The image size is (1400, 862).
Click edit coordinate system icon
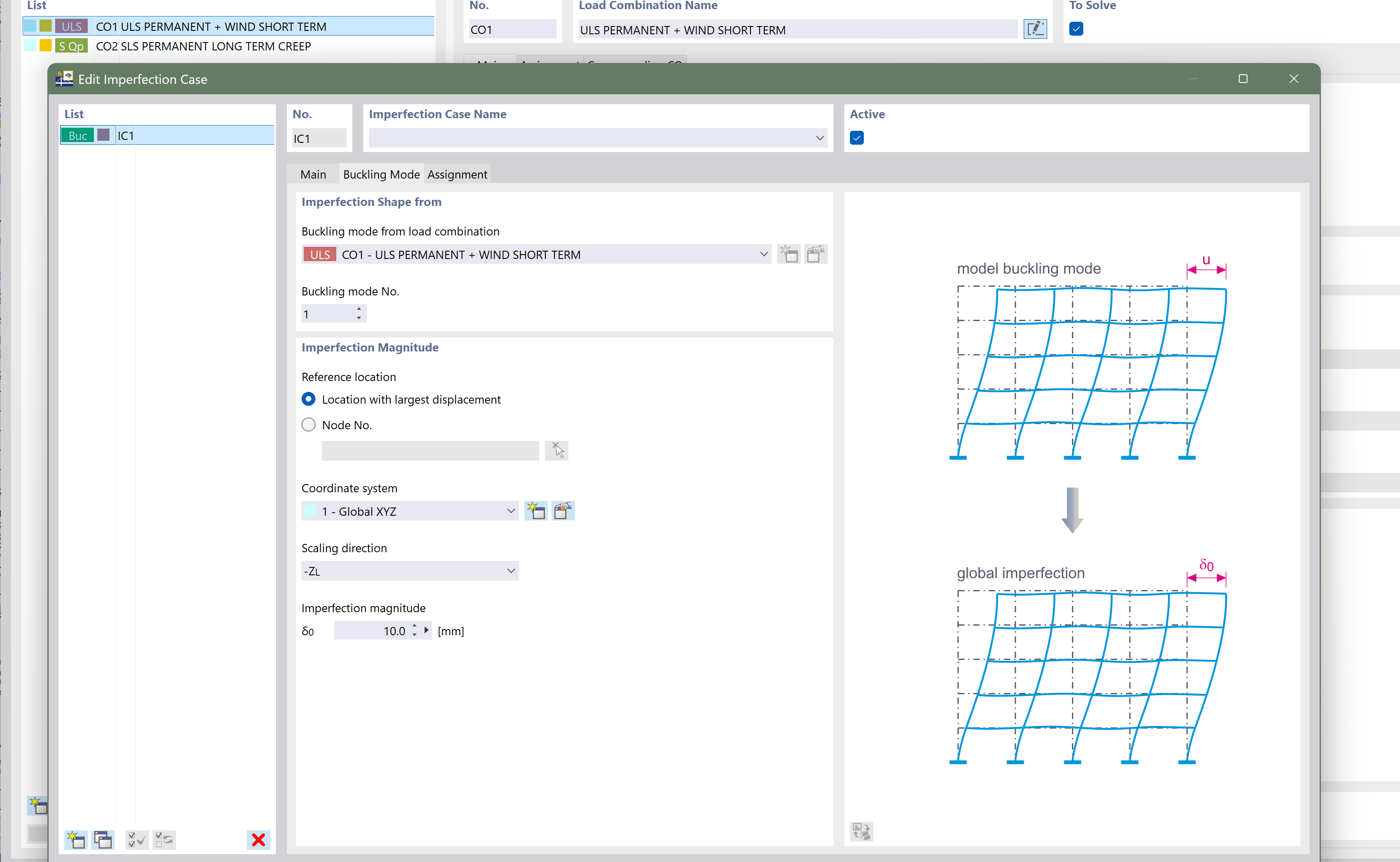pos(563,511)
